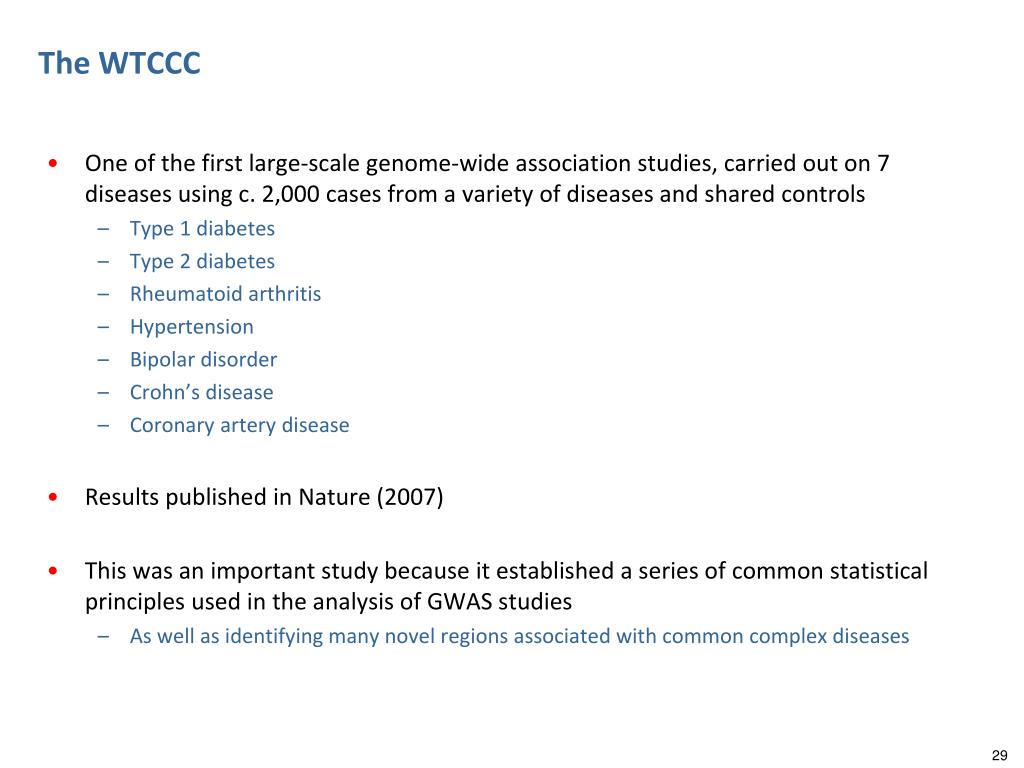Click the "As well as identifying many novel regions" line

point(519,636)
